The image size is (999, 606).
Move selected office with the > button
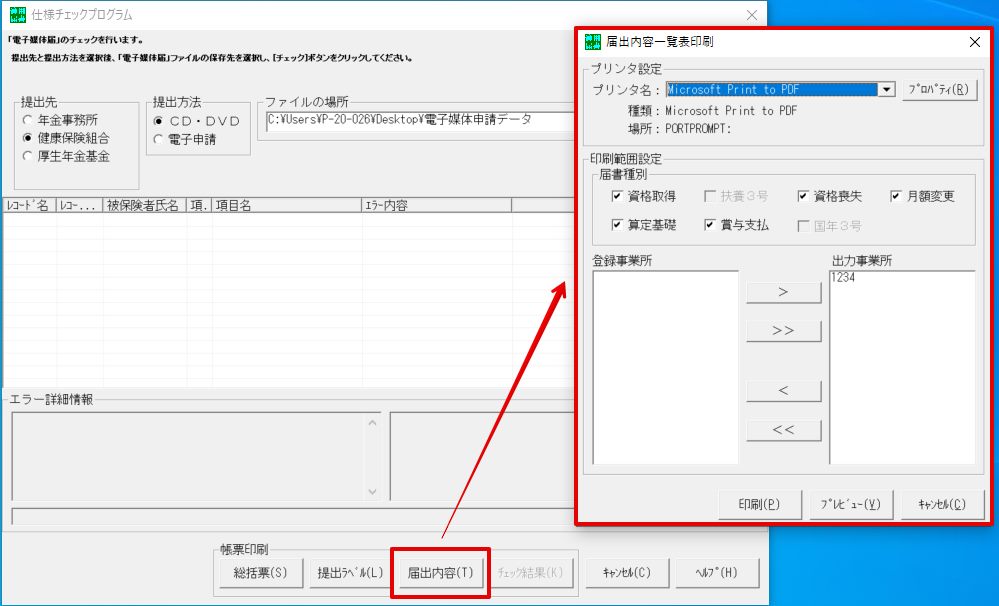(784, 292)
